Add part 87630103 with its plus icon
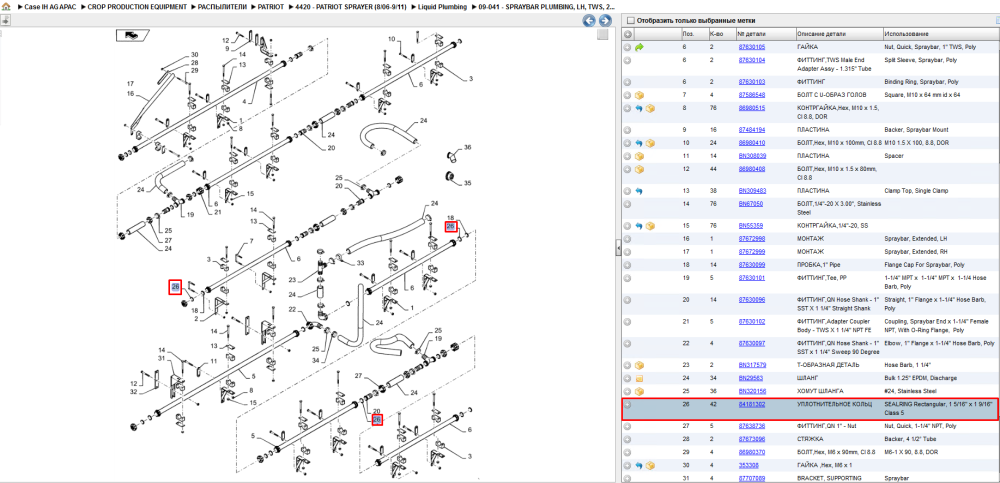 pyautogui.click(x=628, y=82)
